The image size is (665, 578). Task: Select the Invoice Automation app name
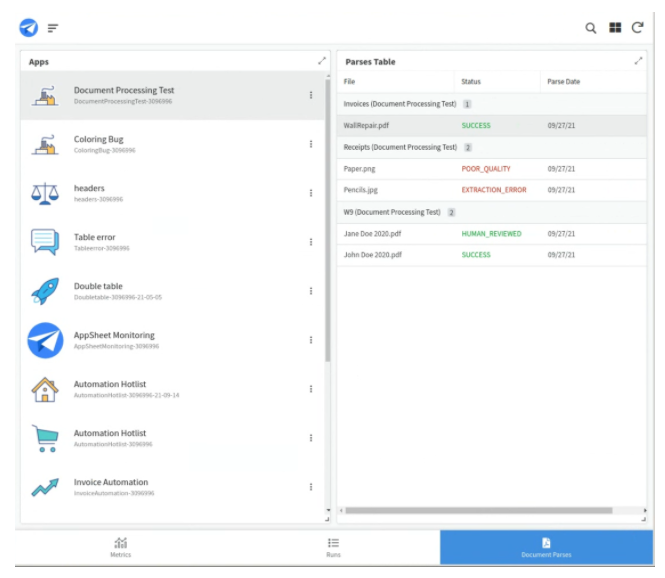pyautogui.click(x=111, y=482)
